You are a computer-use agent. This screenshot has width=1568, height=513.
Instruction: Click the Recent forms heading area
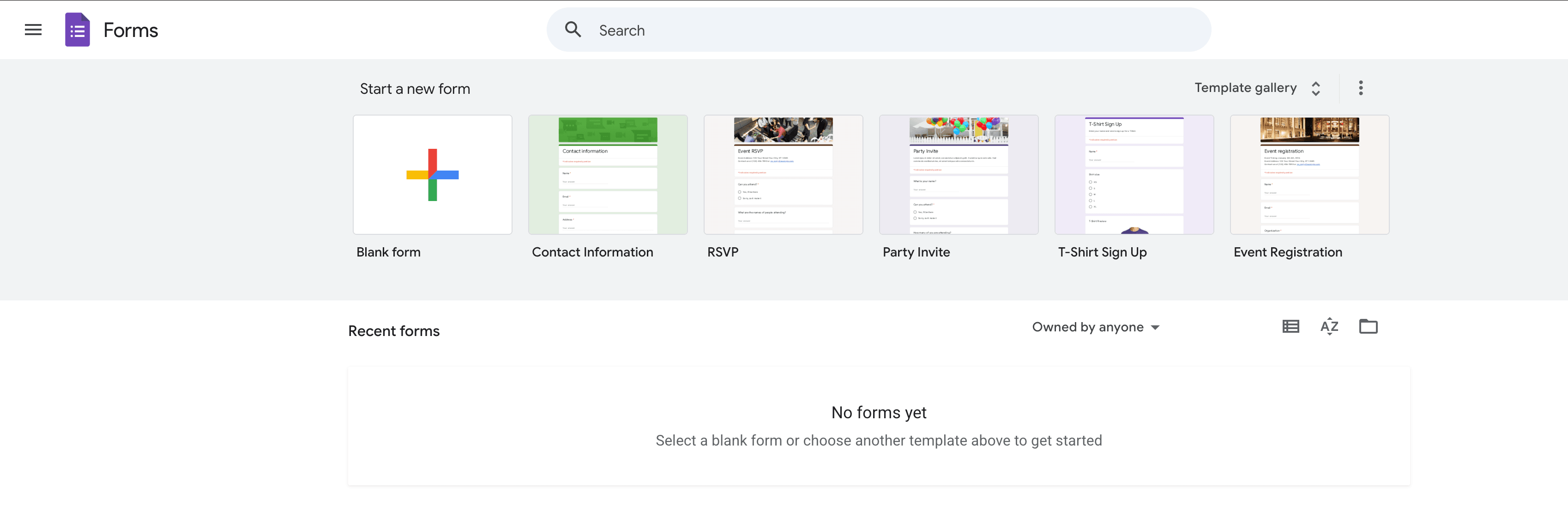pyautogui.click(x=393, y=331)
